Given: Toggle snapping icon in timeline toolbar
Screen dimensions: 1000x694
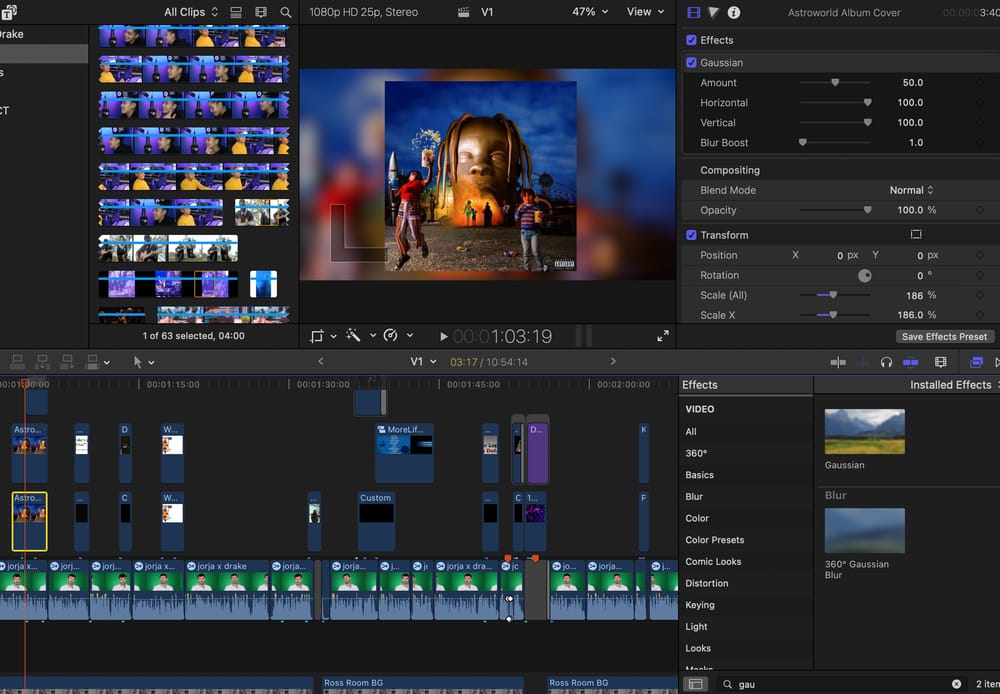Looking at the screenshot, I should click(x=911, y=362).
